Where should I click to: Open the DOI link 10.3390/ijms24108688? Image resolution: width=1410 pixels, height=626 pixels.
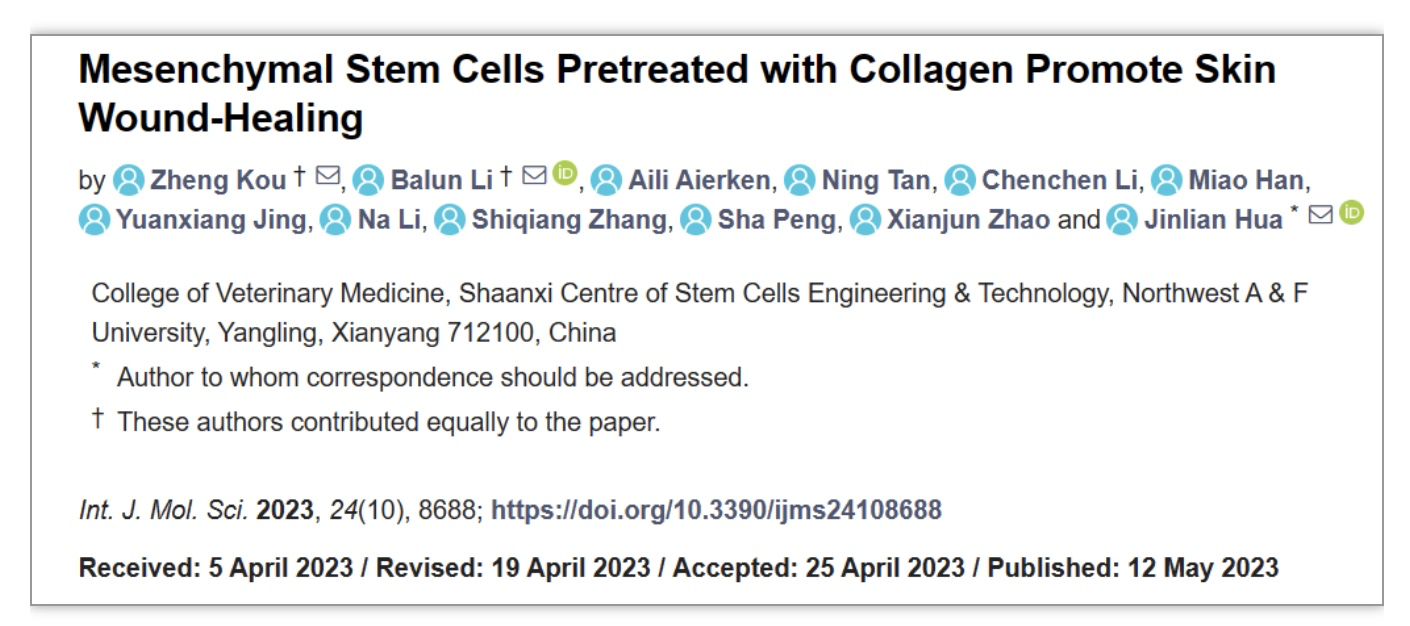(716, 510)
